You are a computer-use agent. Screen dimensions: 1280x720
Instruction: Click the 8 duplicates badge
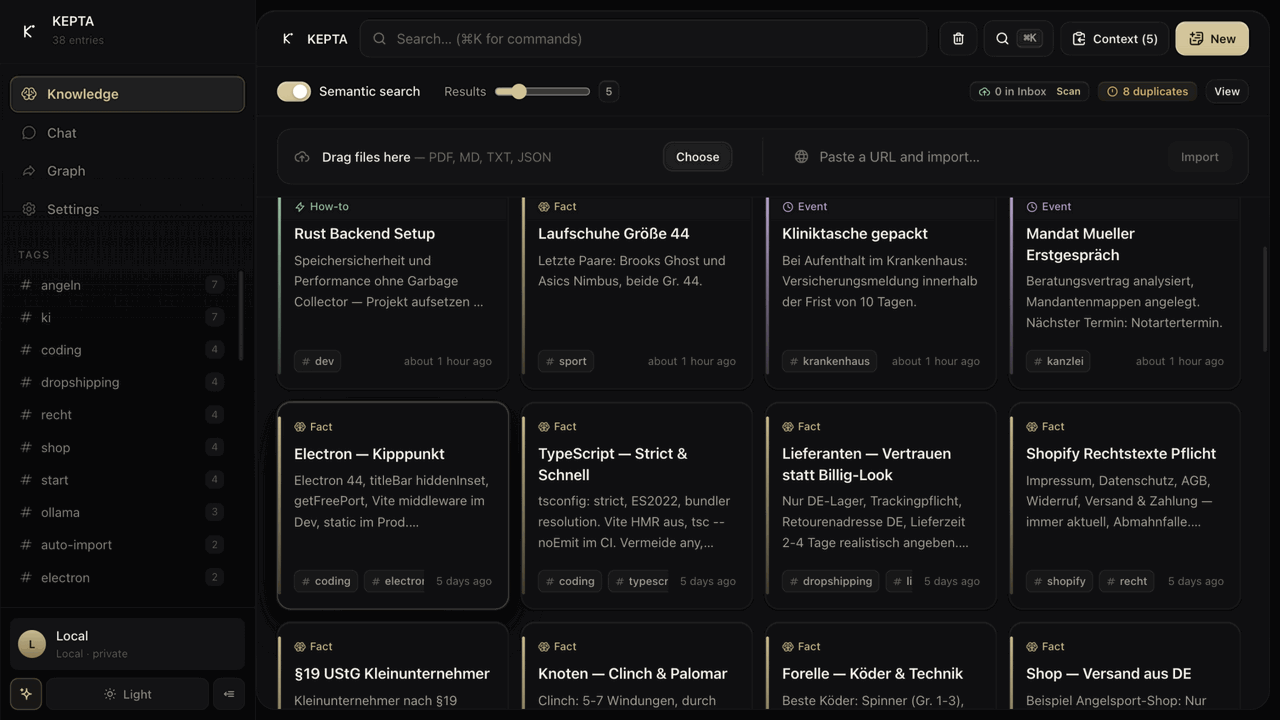(x=1147, y=91)
